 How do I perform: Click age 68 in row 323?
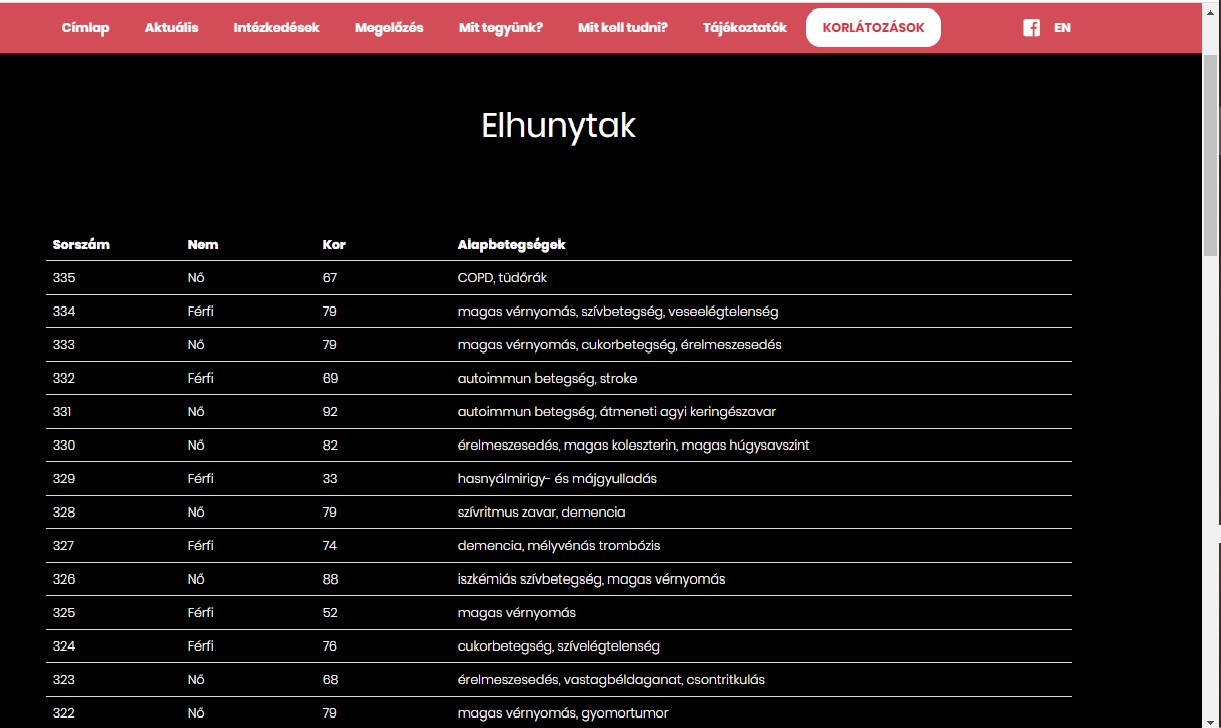(330, 680)
